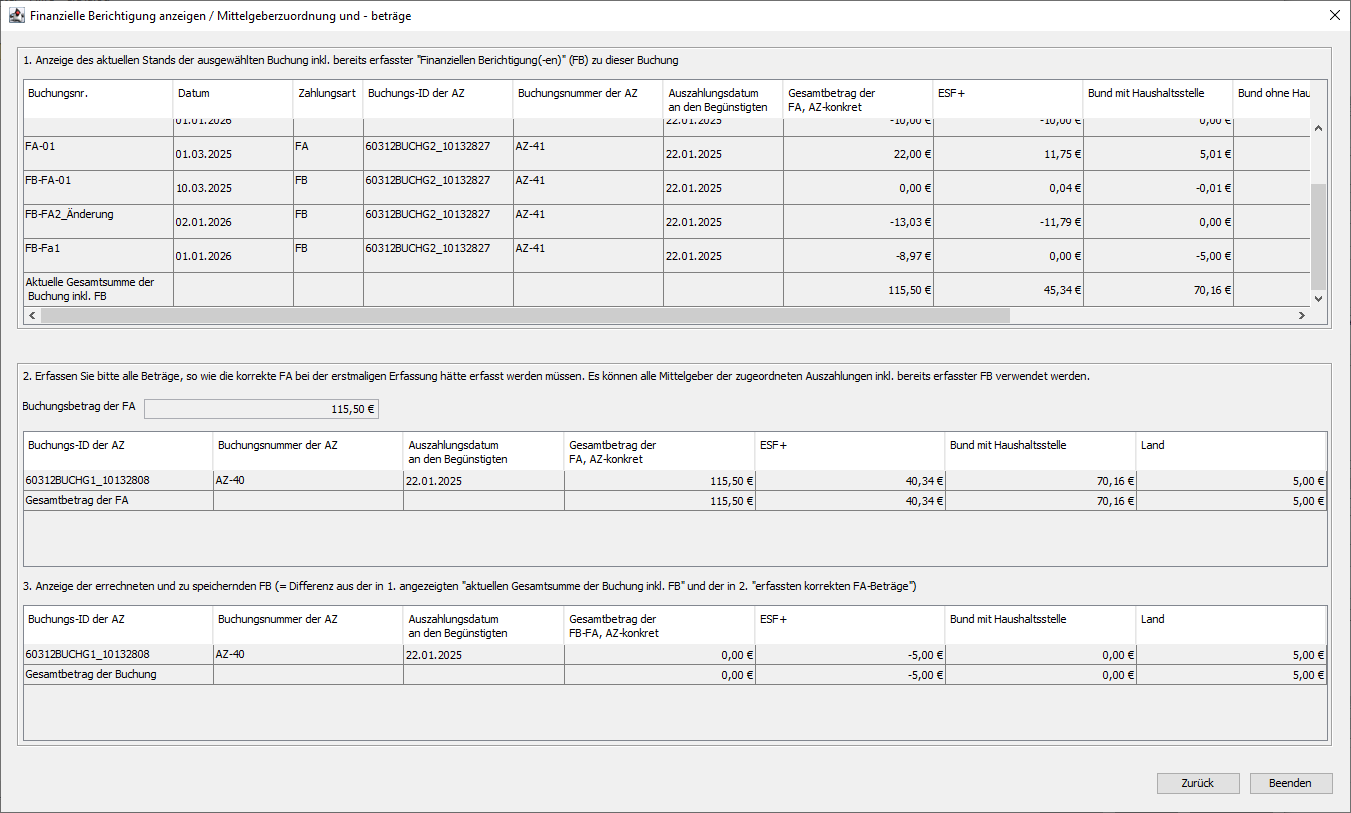Click the Buchungsbetrag der FA field

262,409
